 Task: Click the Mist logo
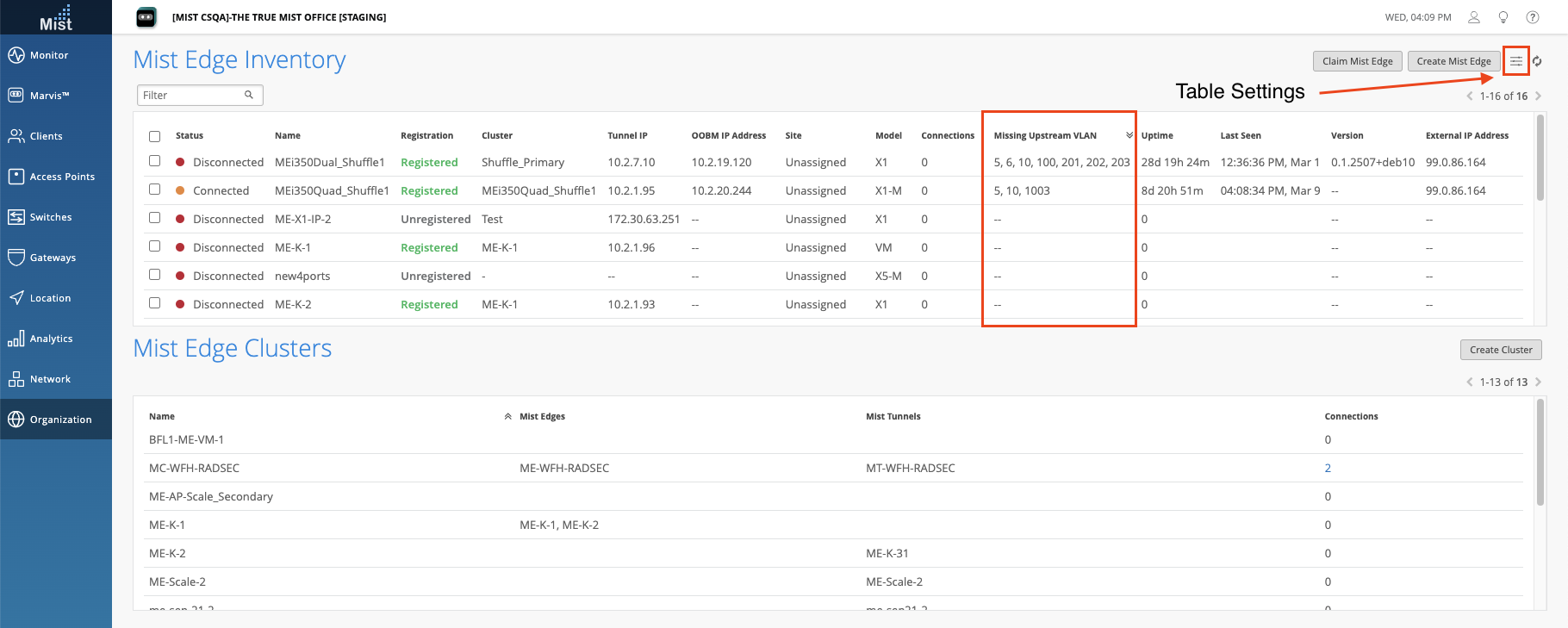56,17
